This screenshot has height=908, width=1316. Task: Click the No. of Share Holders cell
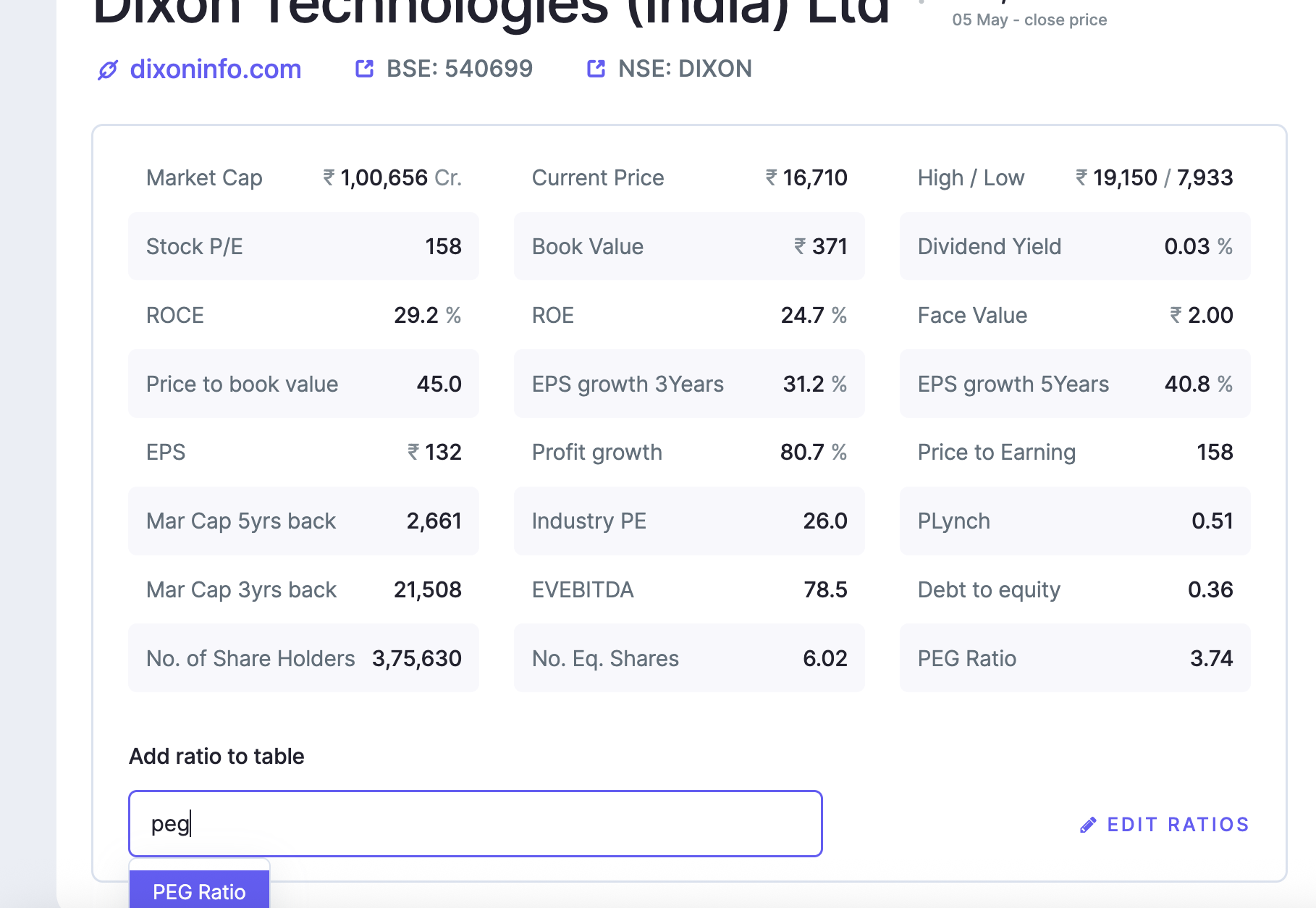(x=303, y=658)
